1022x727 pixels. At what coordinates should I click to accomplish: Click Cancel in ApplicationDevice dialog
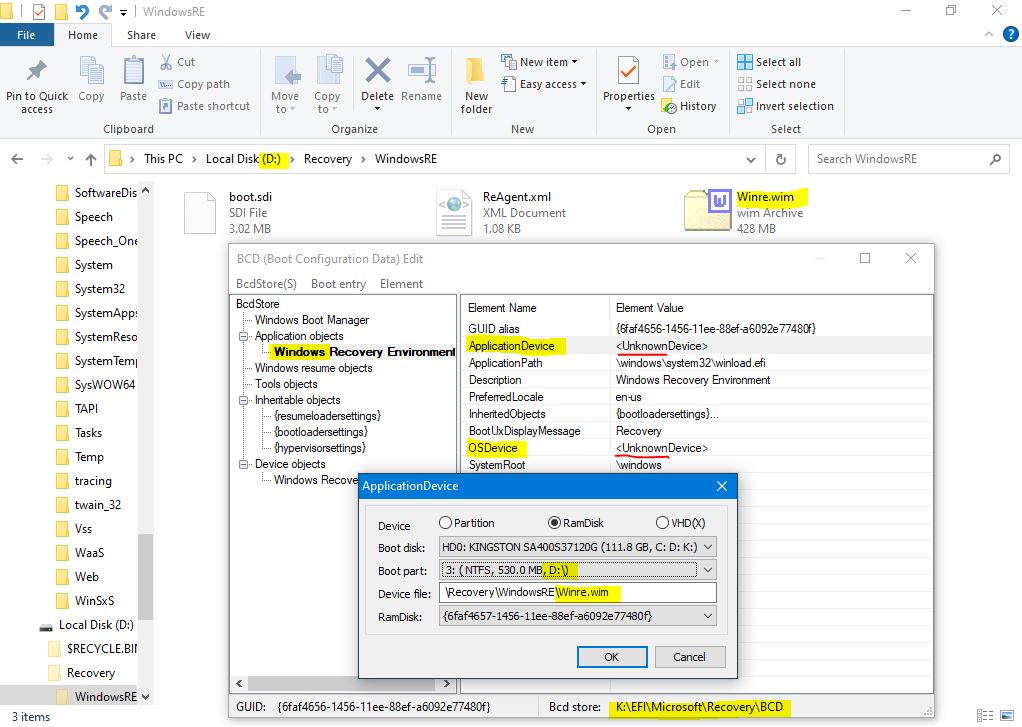(x=689, y=657)
